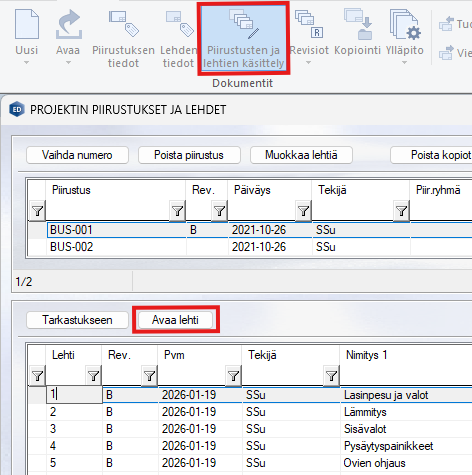Click the sheets table row-header filter

point(37,376)
